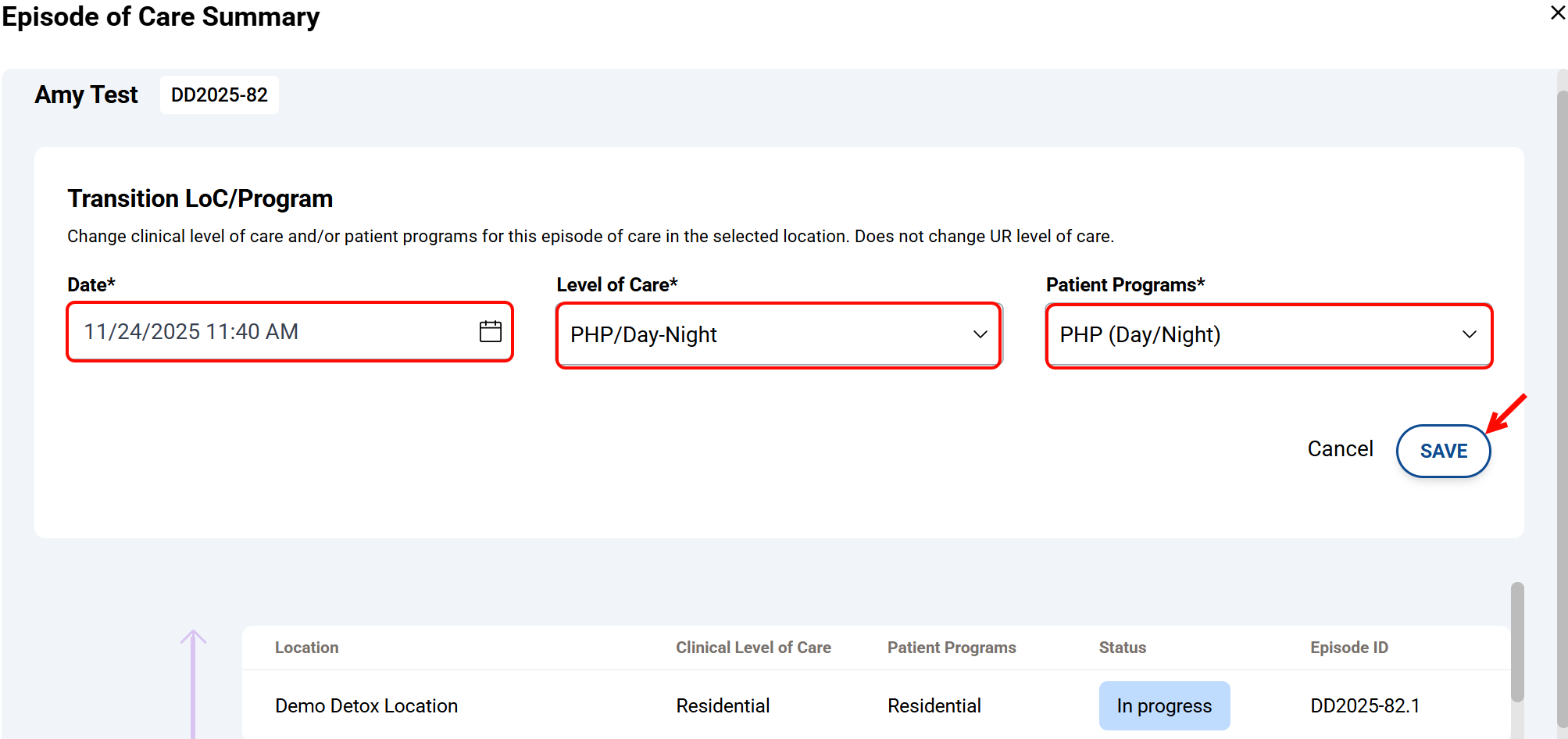This screenshot has height=739, width=1568.
Task: Click the Status column header
Action: click(1122, 648)
